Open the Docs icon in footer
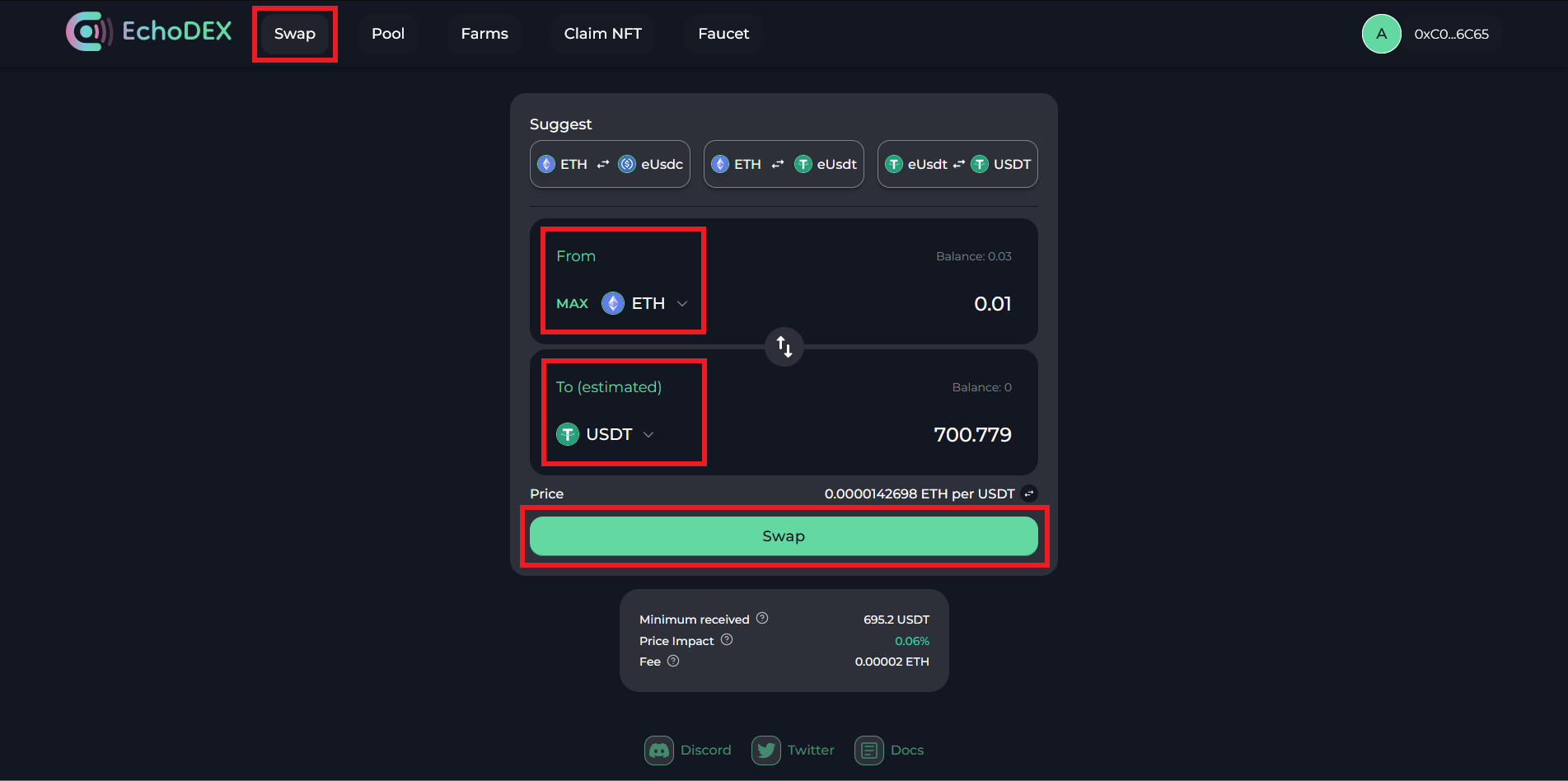1568x781 pixels. pos(868,751)
